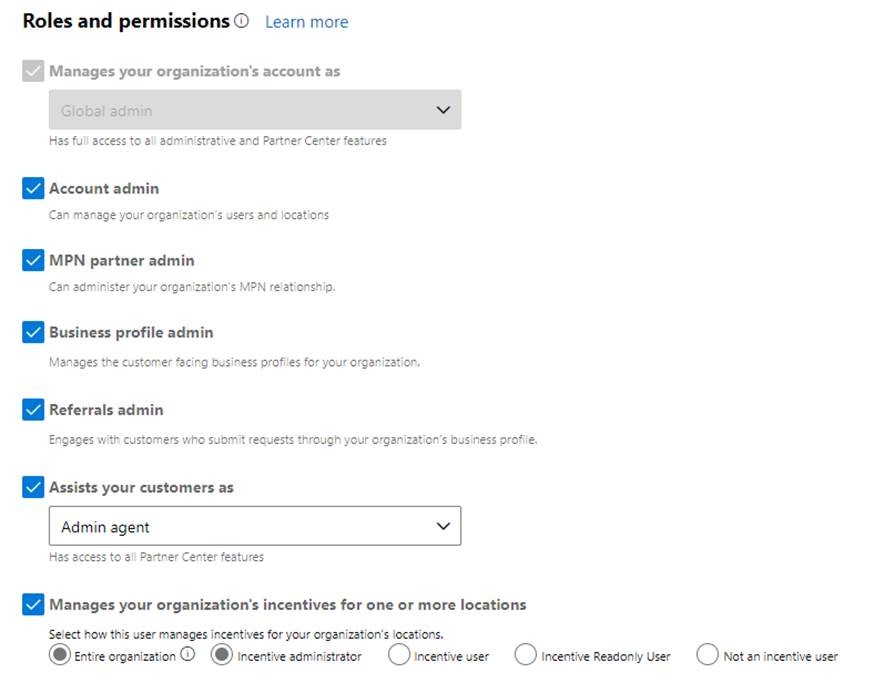Click the disabled Manages organization's account checkbox
This screenshot has width=874, height=673.
click(x=33, y=71)
